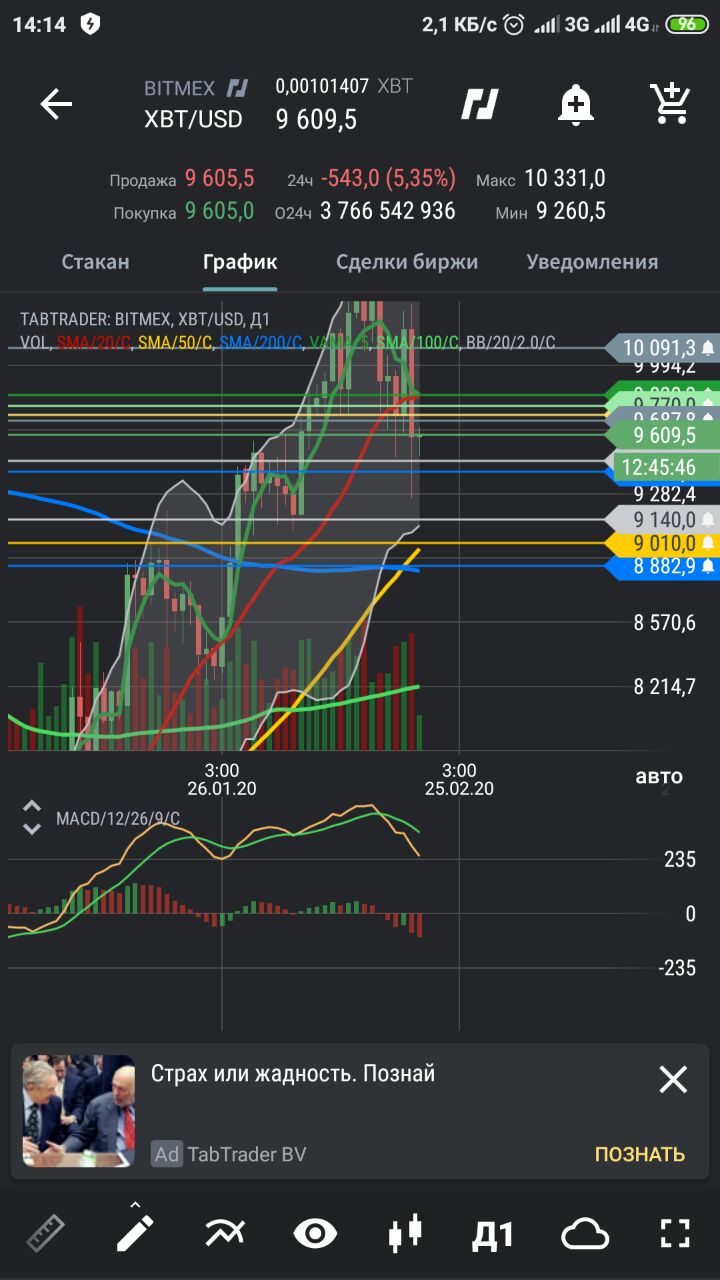Select the yellow 9 010,0 alert label
720x1280 pixels.
tap(662, 543)
